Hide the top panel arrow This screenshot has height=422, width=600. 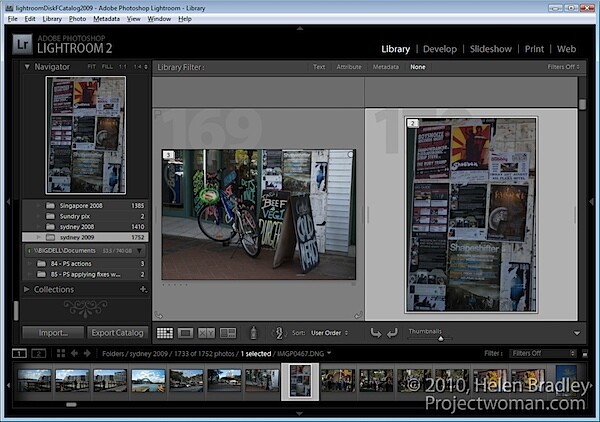300,28
